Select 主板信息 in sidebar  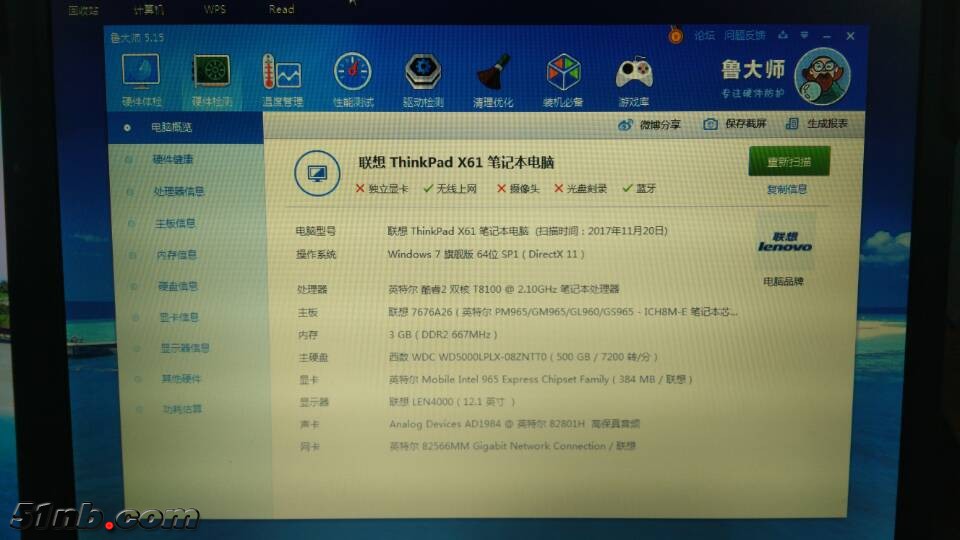tap(175, 223)
